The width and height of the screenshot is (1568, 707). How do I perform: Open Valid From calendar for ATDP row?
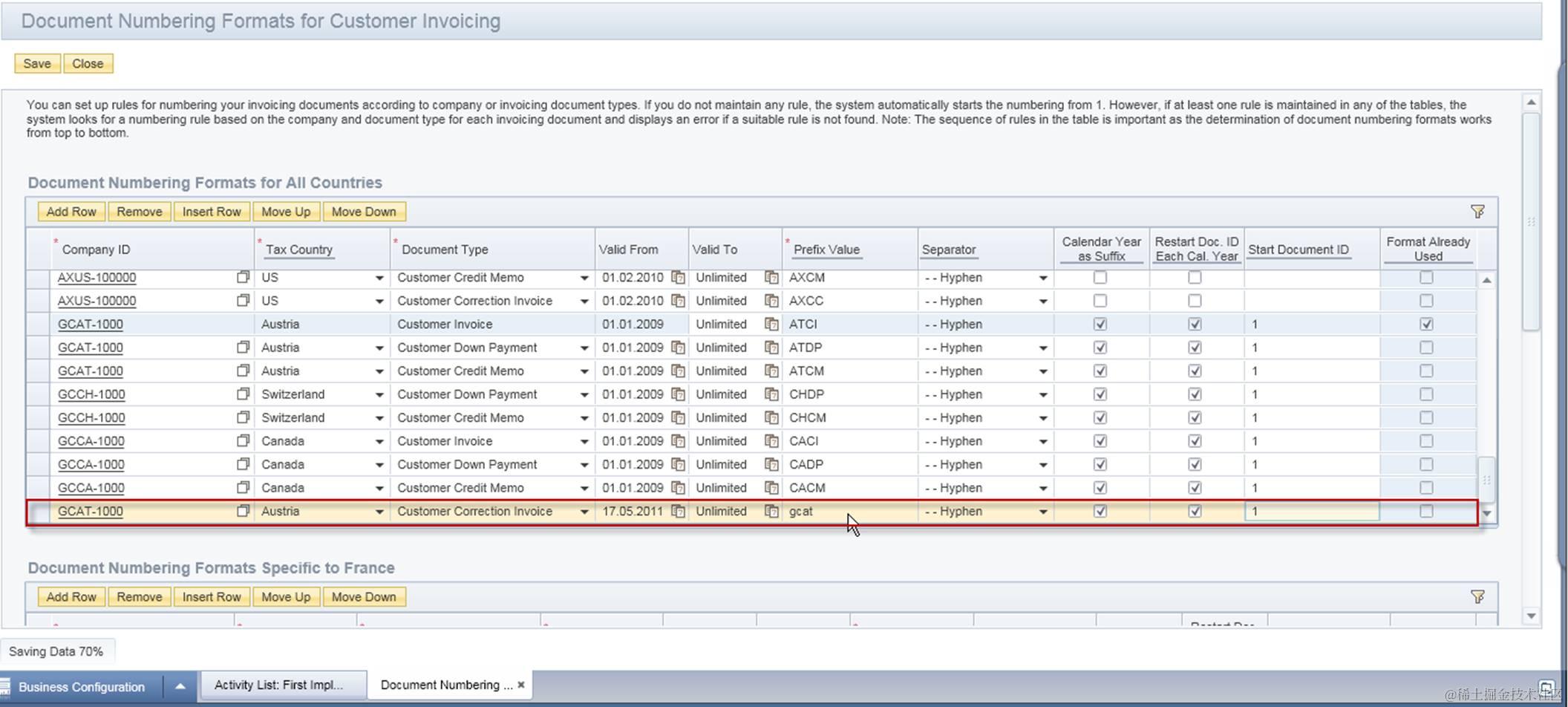(678, 347)
